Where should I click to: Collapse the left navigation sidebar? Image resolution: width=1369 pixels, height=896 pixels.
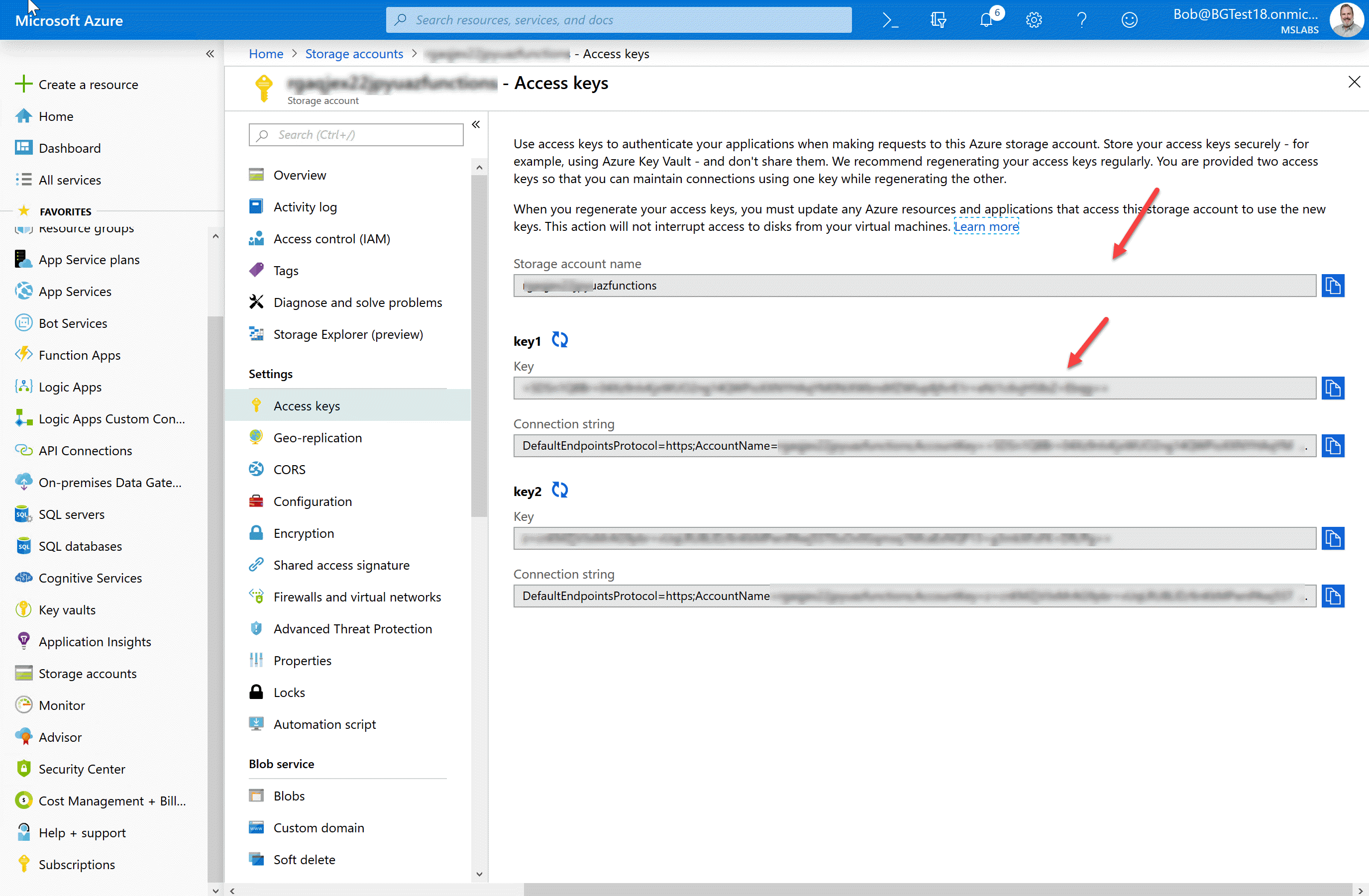pyautogui.click(x=210, y=54)
